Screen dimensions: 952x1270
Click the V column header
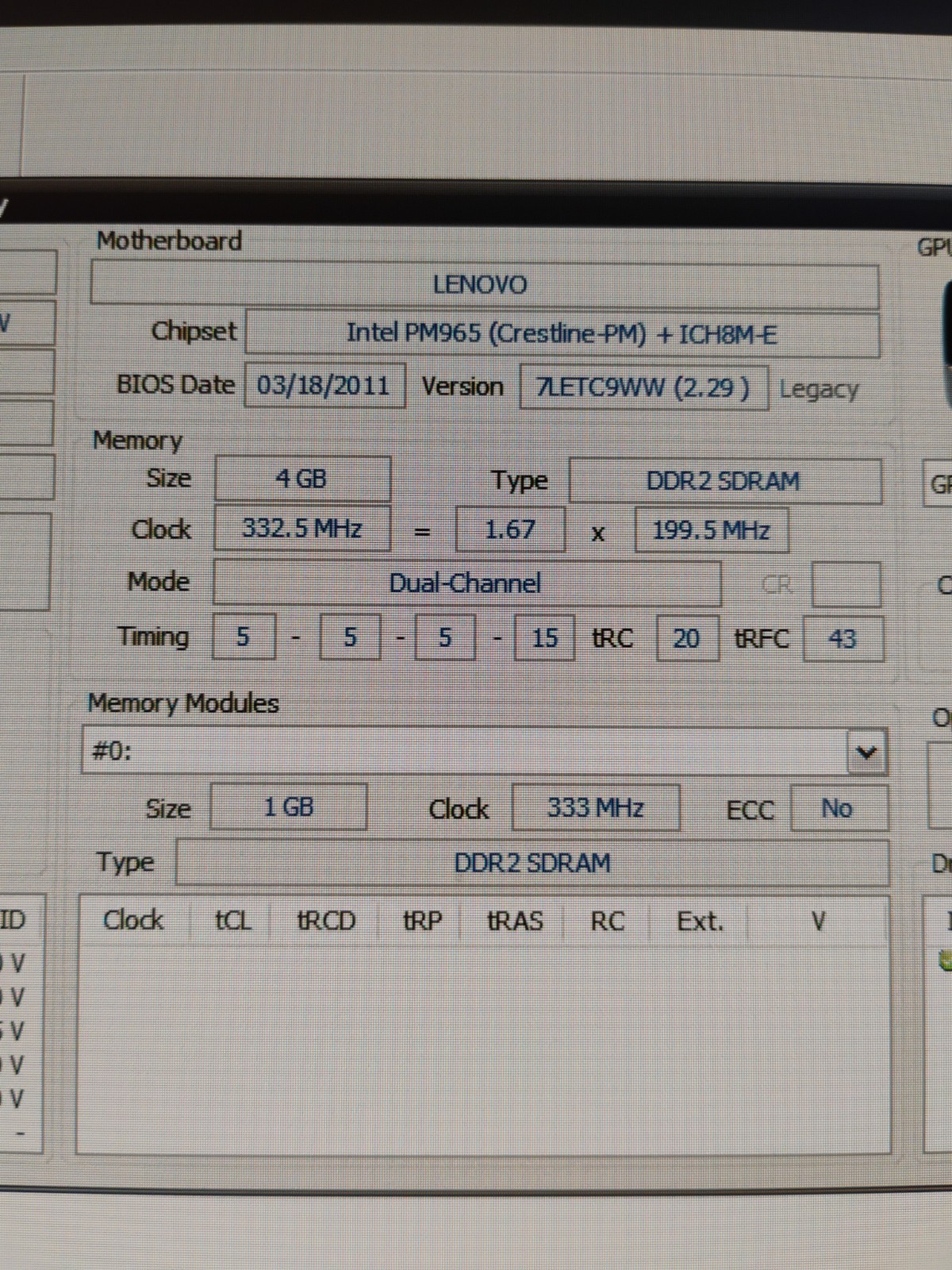(818, 922)
